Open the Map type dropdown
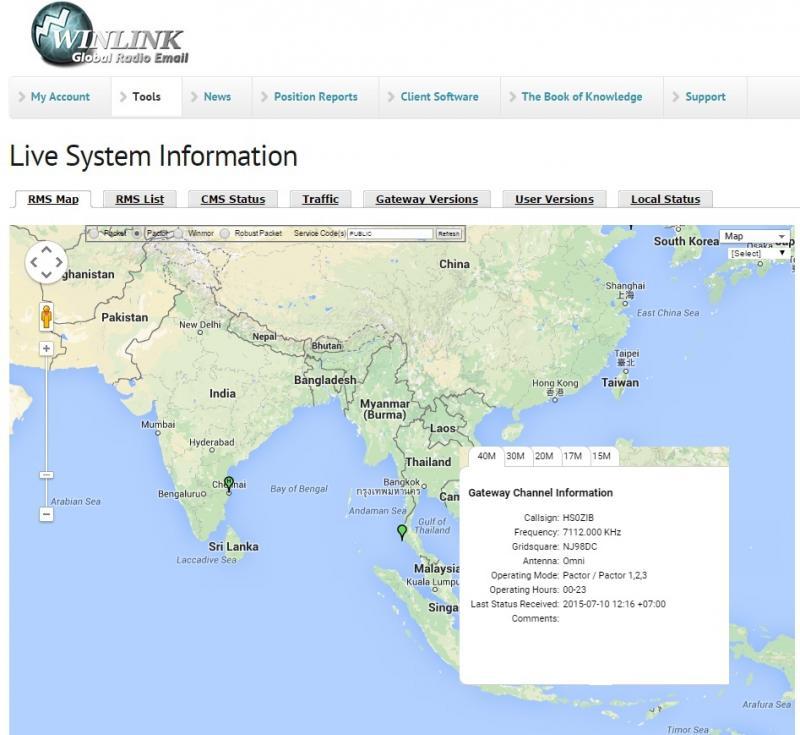Screen dimensions: 800x735 tap(755, 236)
